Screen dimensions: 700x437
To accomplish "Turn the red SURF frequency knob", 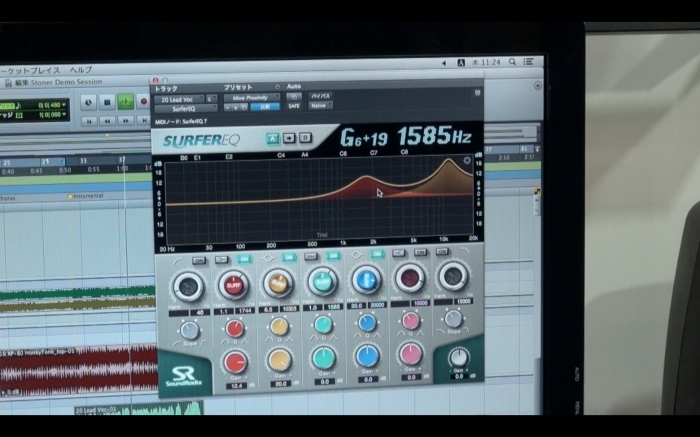I will 233,285.
